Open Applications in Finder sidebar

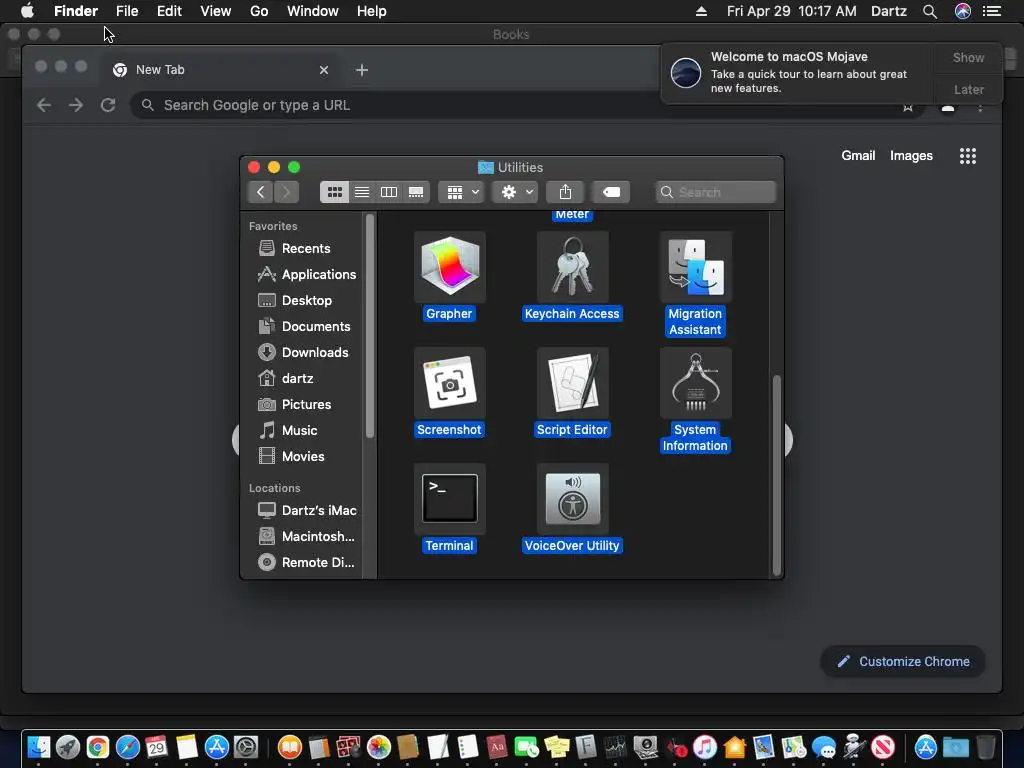[305, 274]
